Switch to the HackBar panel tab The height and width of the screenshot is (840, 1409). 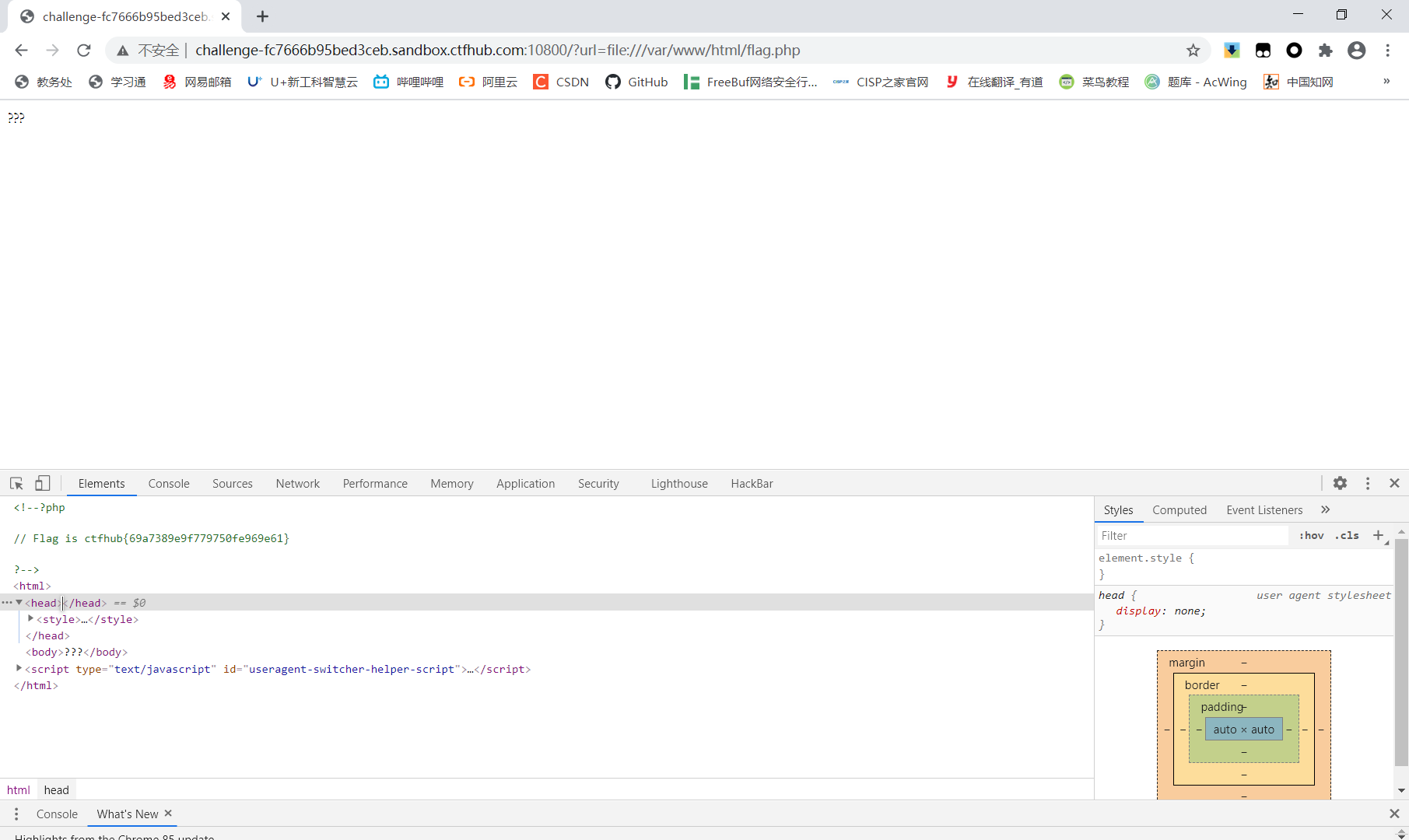pos(752,483)
